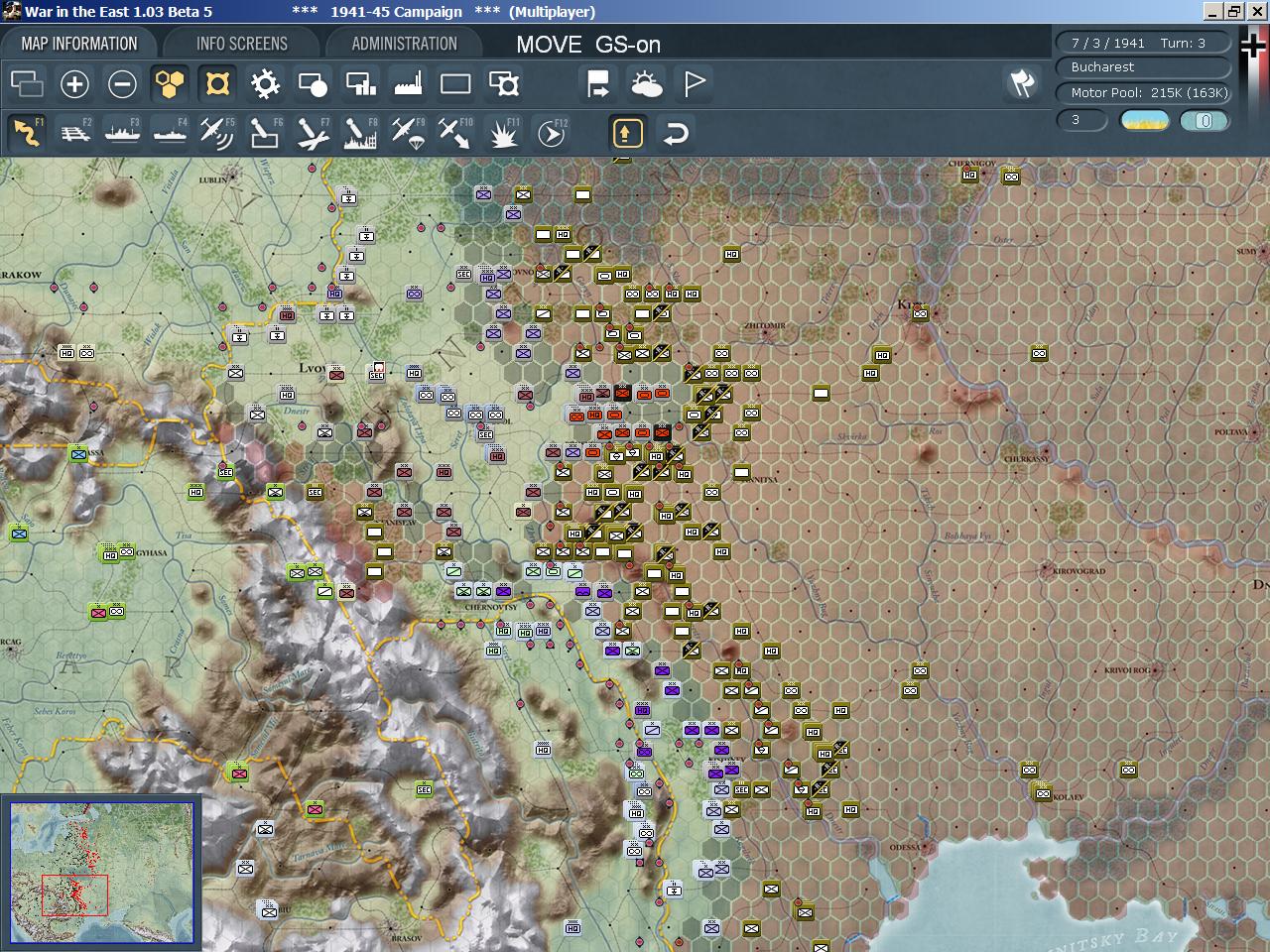This screenshot has width=1270, height=952.
Task: Click the sky and wheat field swatch
Action: [x=1144, y=120]
